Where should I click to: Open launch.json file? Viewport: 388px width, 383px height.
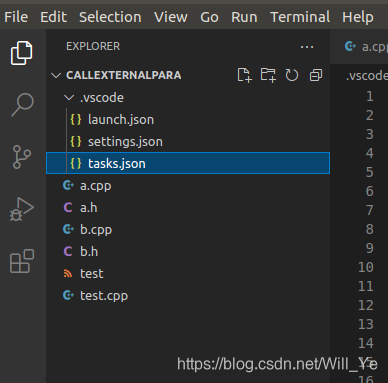pyautogui.click(x=188, y=119)
